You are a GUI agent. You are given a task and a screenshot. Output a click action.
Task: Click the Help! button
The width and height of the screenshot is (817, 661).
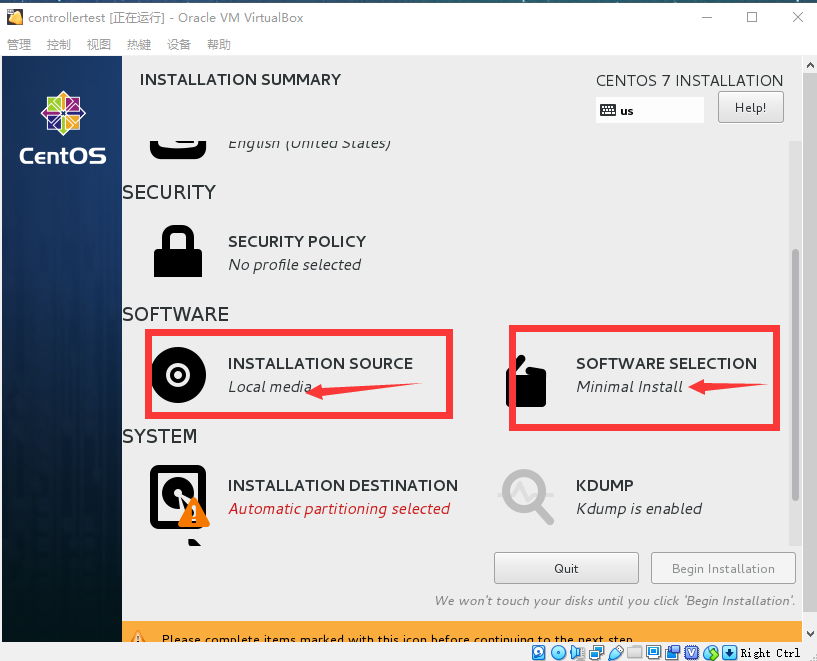coord(750,107)
